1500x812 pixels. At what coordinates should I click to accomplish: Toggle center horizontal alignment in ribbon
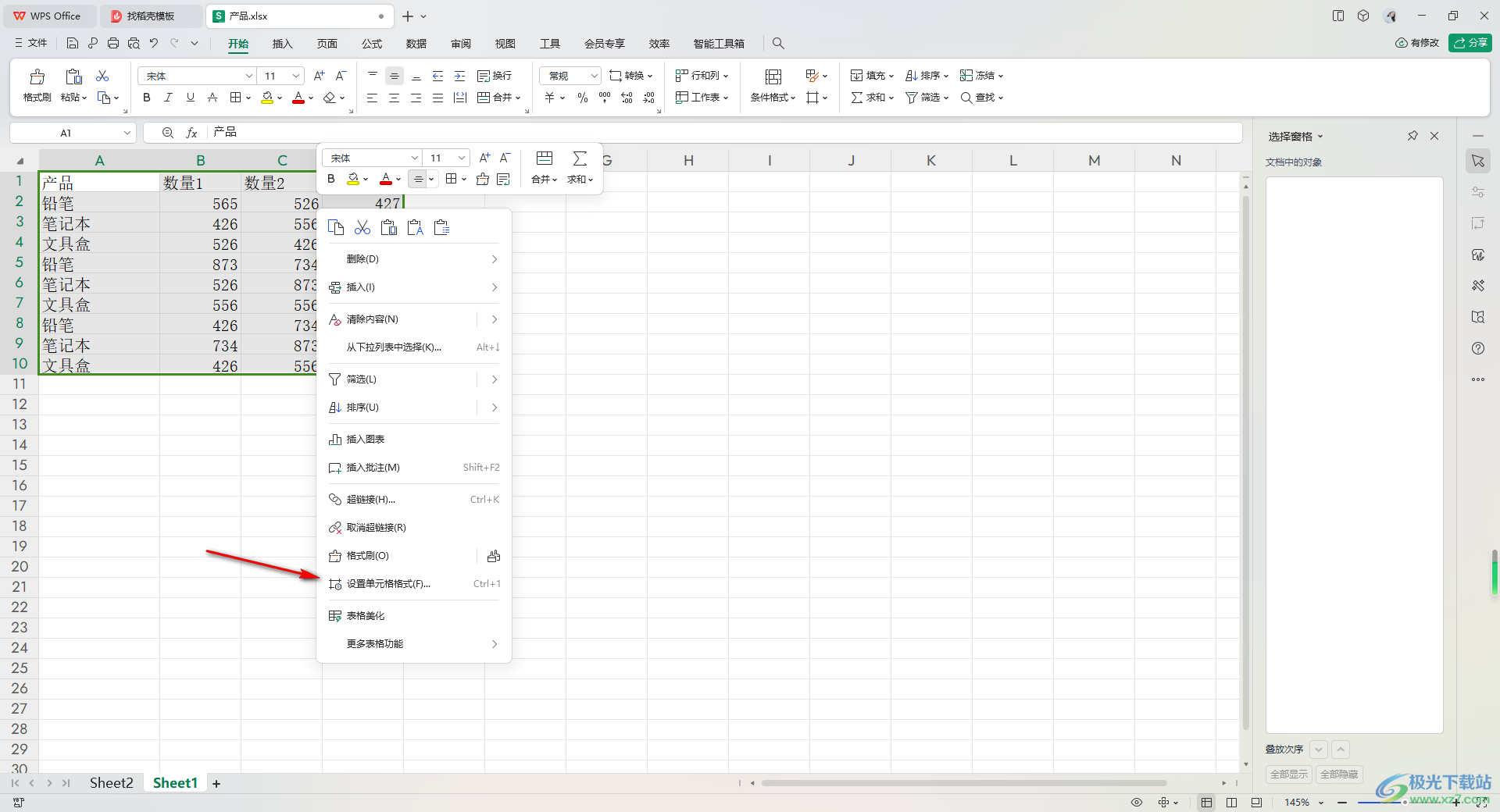(x=394, y=98)
